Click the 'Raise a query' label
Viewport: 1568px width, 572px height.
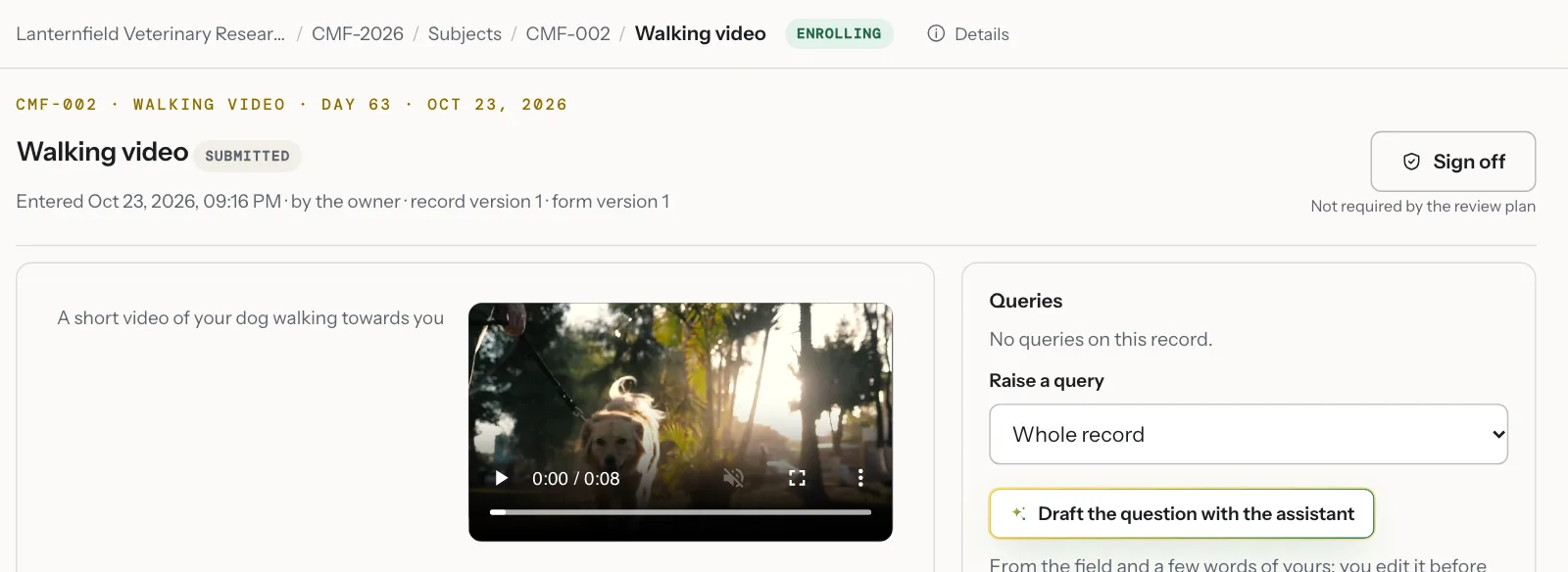click(1047, 380)
